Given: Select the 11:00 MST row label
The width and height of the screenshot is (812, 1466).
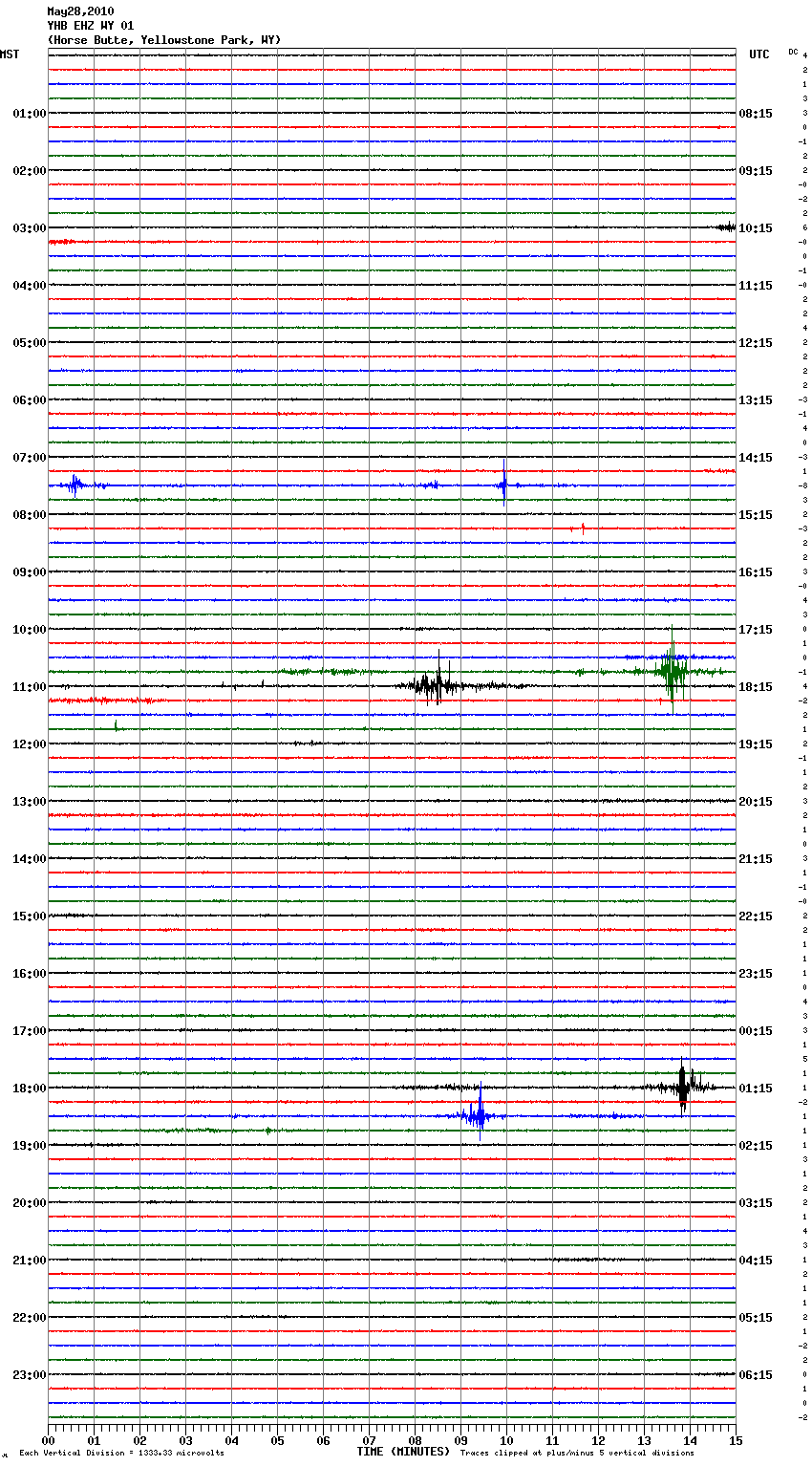Looking at the screenshot, I should (x=29, y=687).
